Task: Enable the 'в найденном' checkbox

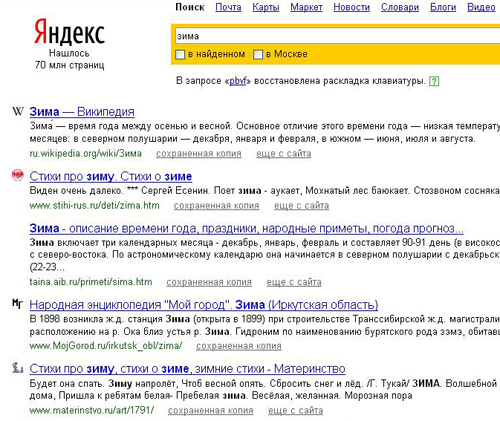Action: coord(180,54)
